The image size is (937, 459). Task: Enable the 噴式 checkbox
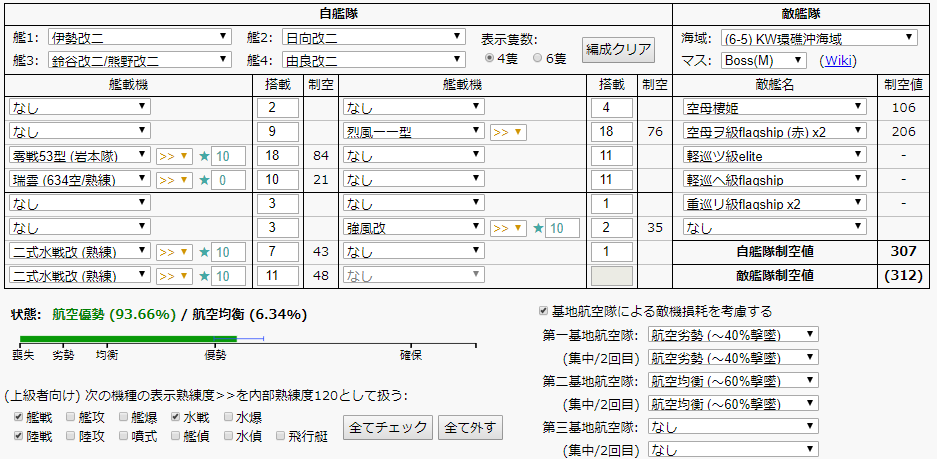click(123, 436)
